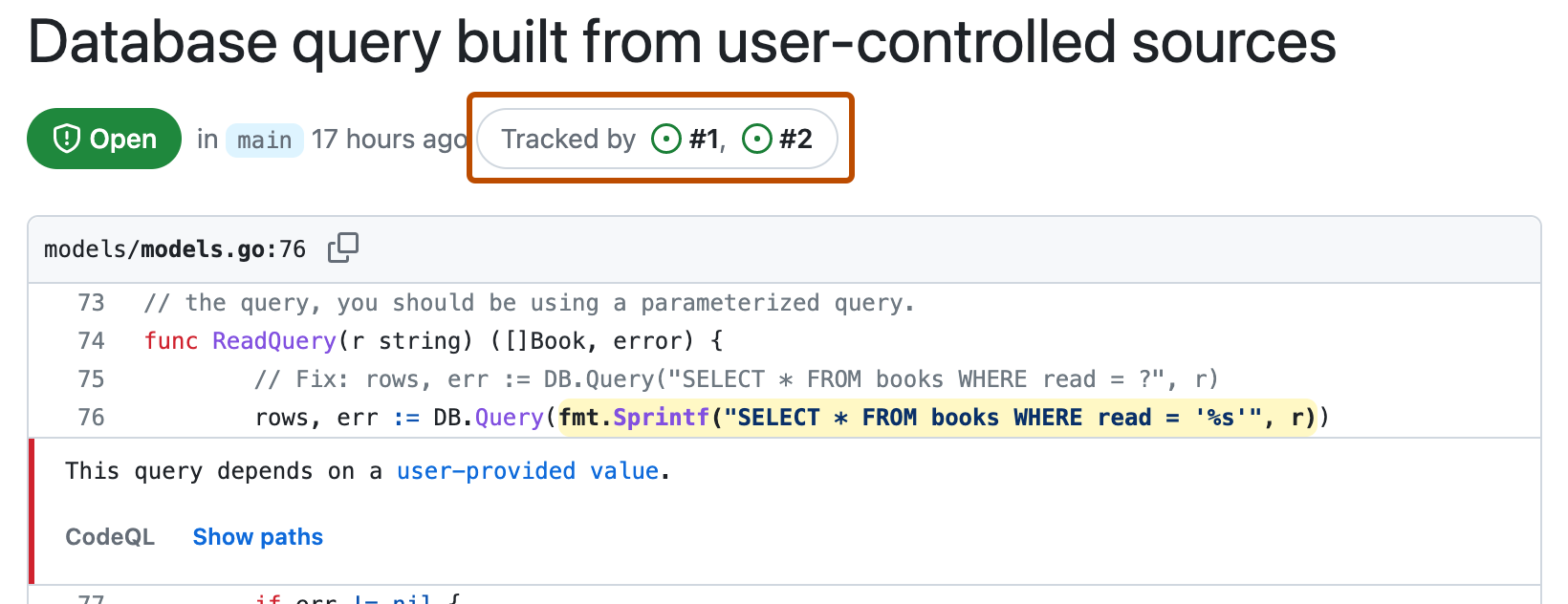The height and width of the screenshot is (604, 1568).
Task: Click the ReadQuery function name
Action: coord(274,340)
